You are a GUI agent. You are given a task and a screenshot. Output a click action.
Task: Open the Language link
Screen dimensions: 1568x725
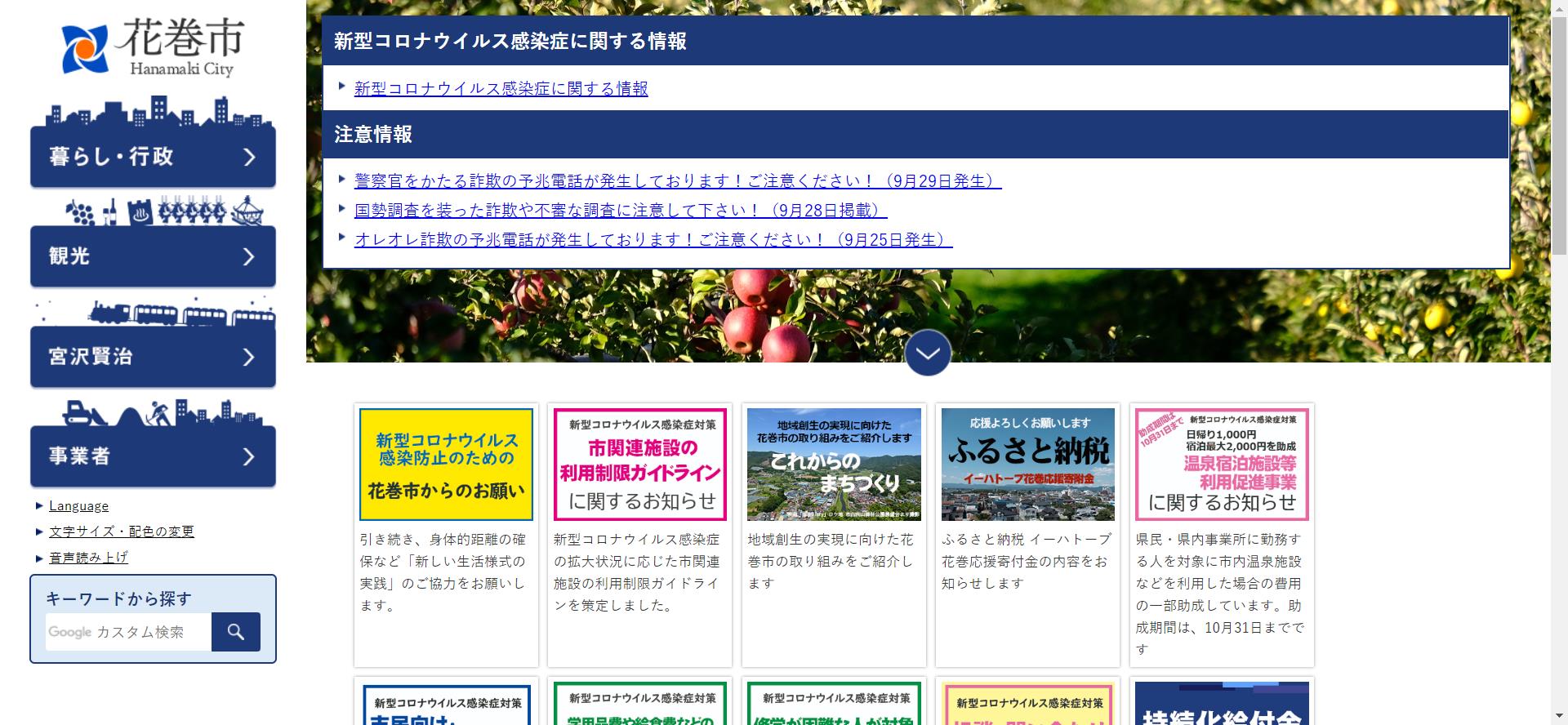pos(78,506)
